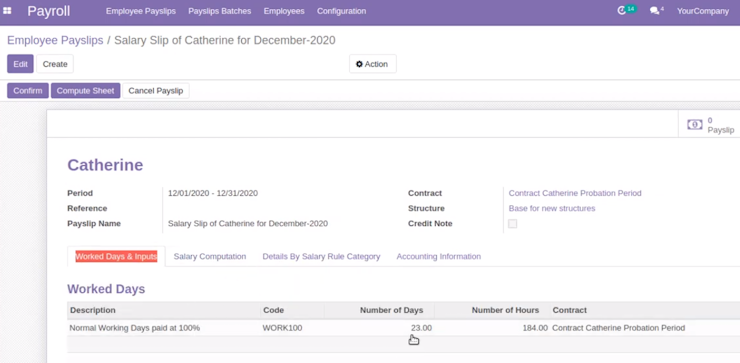The image size is (740, 363).
Task: Switch to Details By Salary Rule Category tab
Action: 321,256
